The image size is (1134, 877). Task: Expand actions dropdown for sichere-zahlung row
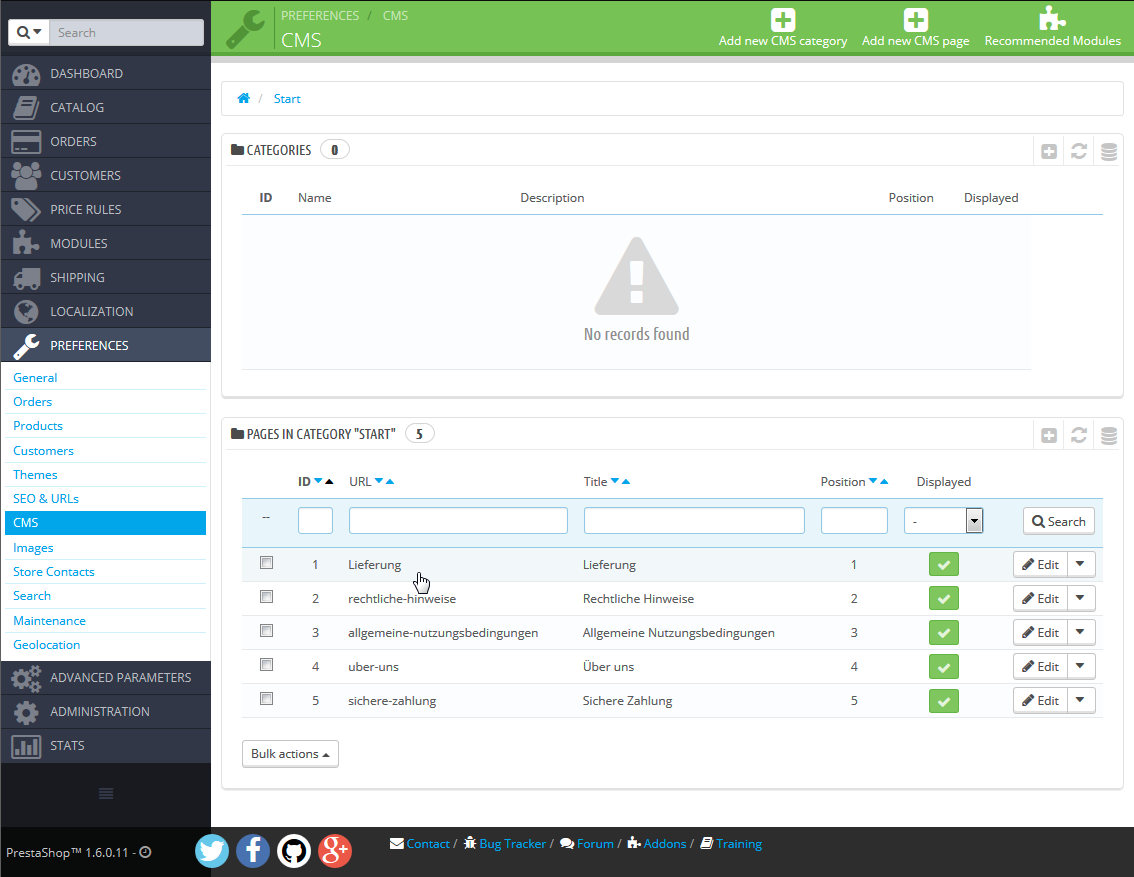coord(1080,700)
